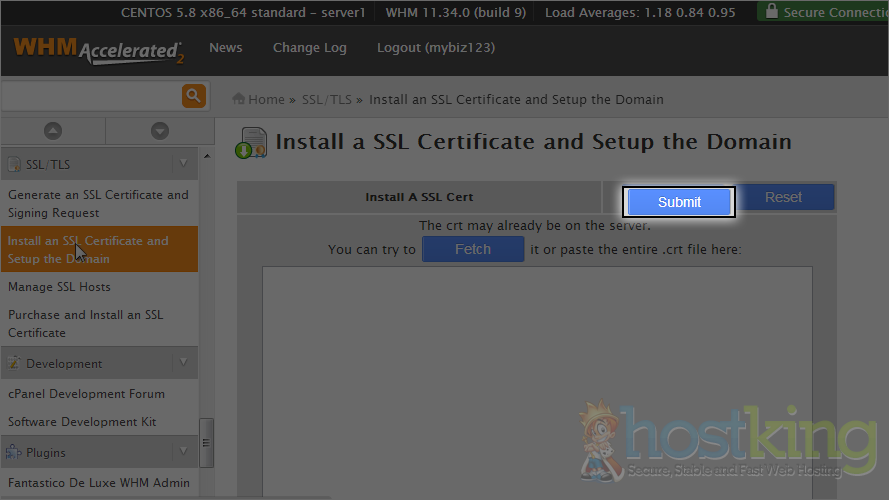This screenshot has width=889, height=500.
Task: Click Fetch to retrieve the certificate
Action: [x=472, y=249]
